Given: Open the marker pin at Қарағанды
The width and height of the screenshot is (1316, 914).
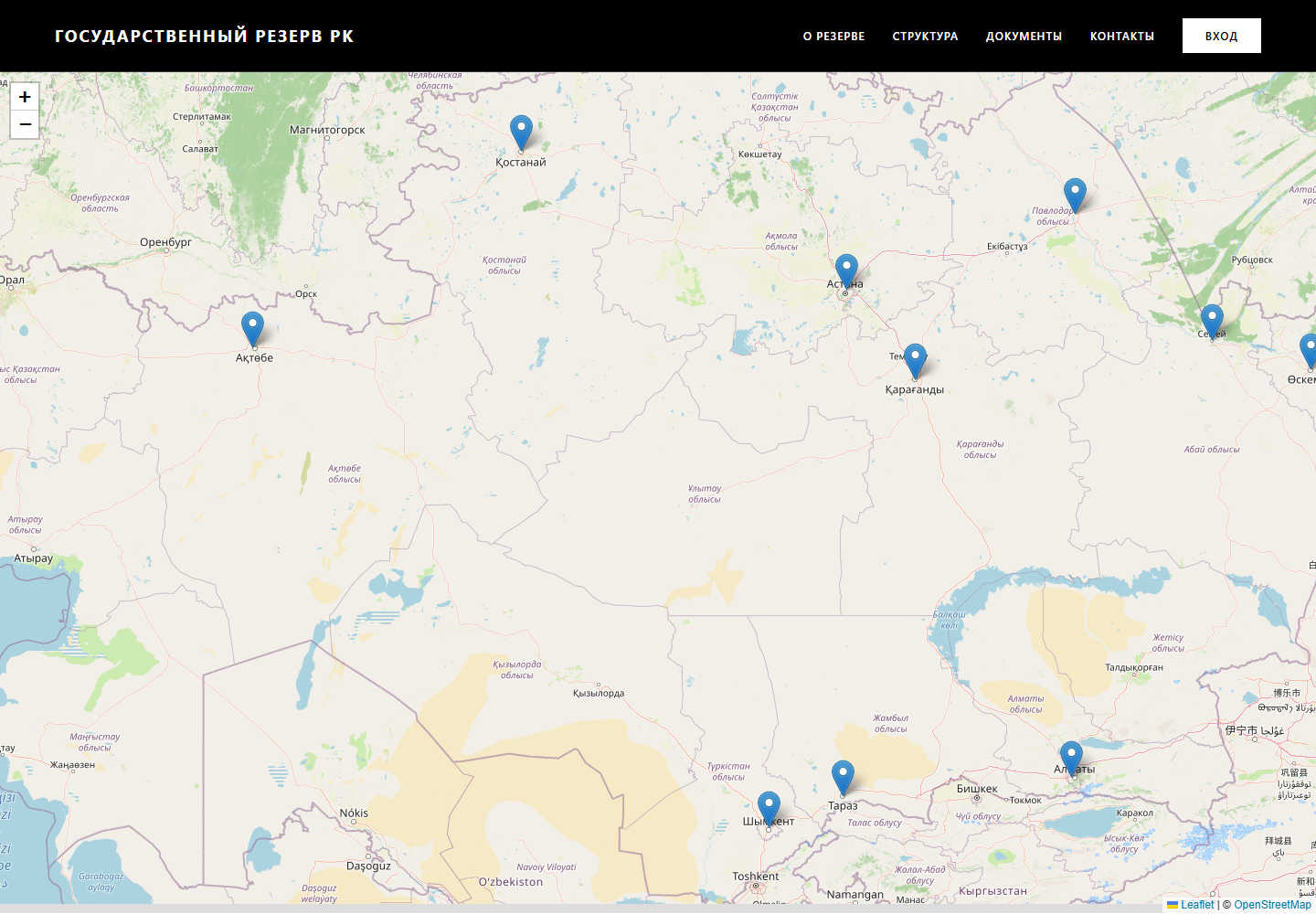Looking at the screenshot, I should click(x=915, y=361).
